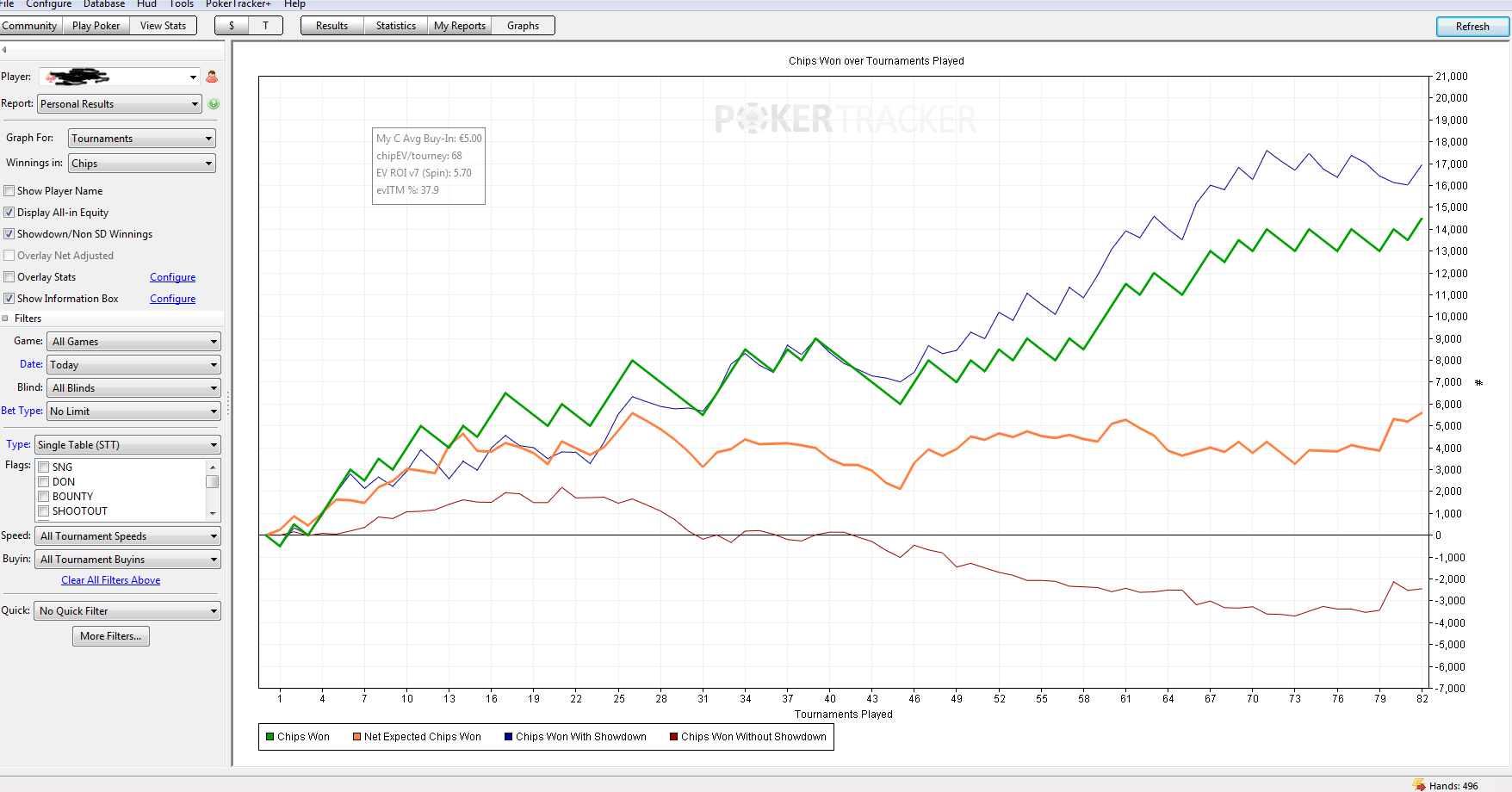Screen dimensions: 1512x792
Task: Switch to the Graphs tab
Action: coord(524,26)
